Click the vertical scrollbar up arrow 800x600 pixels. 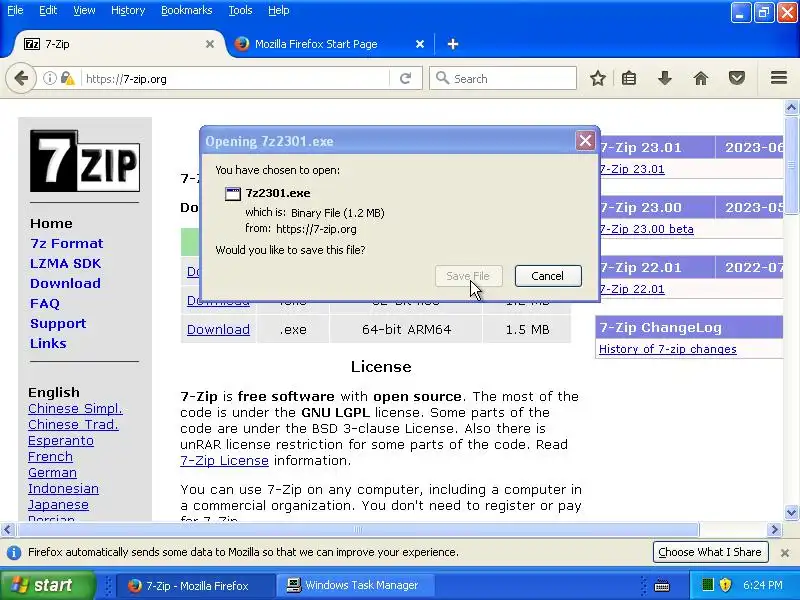pos(791,108)
